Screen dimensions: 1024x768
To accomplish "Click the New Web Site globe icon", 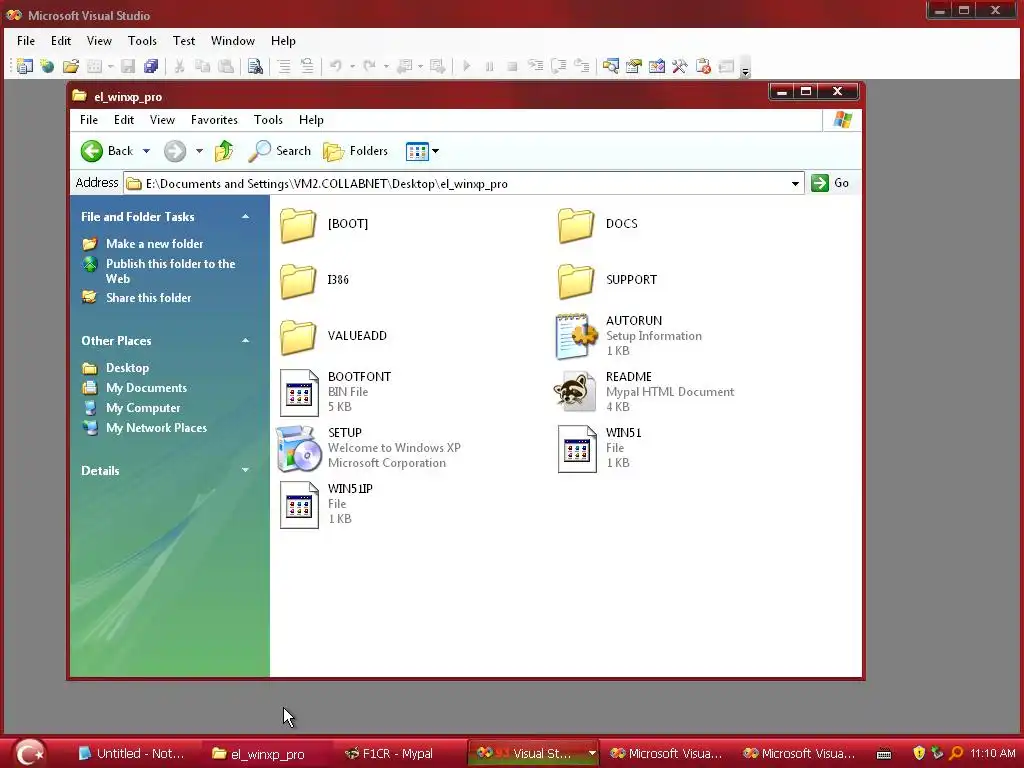I will 47,66.
